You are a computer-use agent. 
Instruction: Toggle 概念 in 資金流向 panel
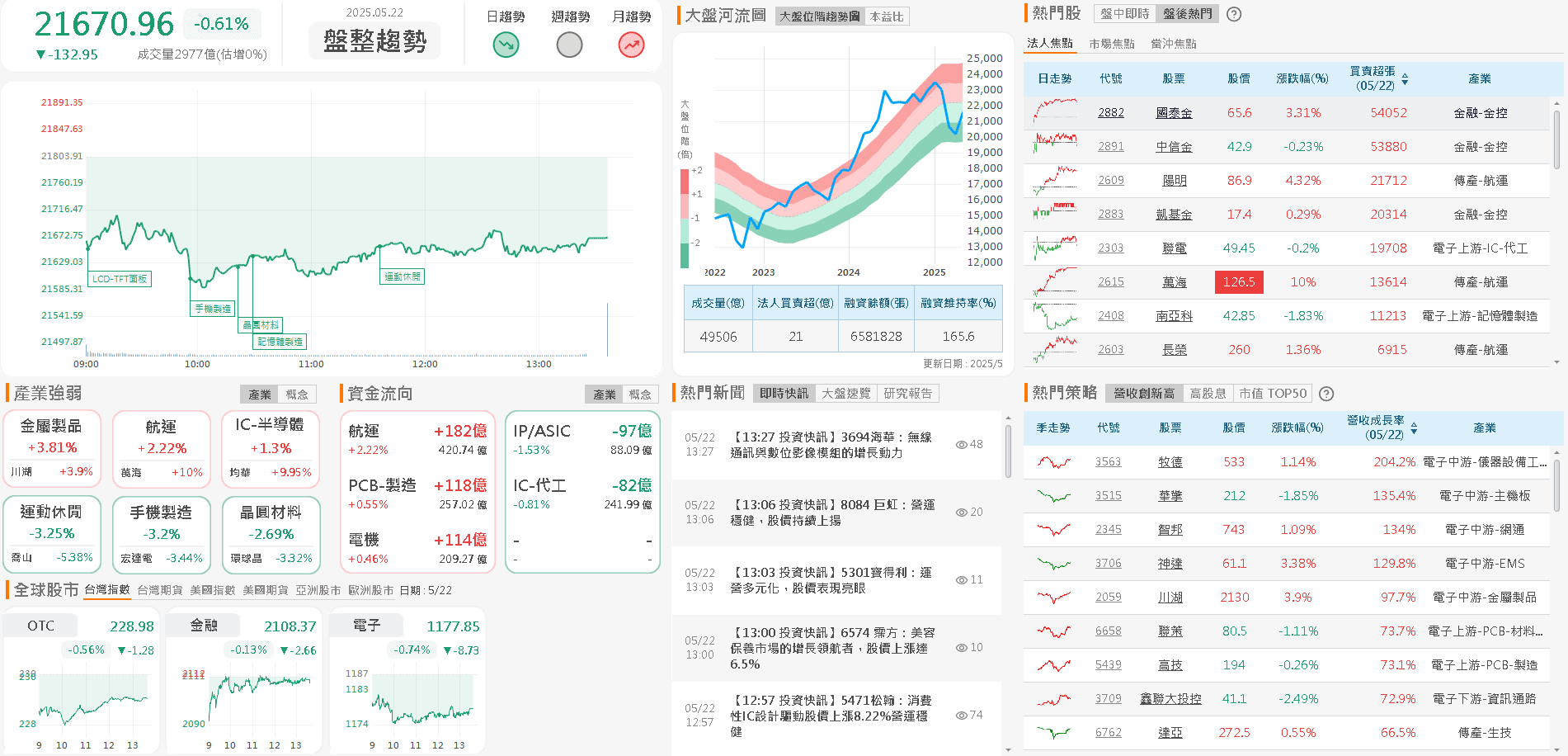point(641,395)
